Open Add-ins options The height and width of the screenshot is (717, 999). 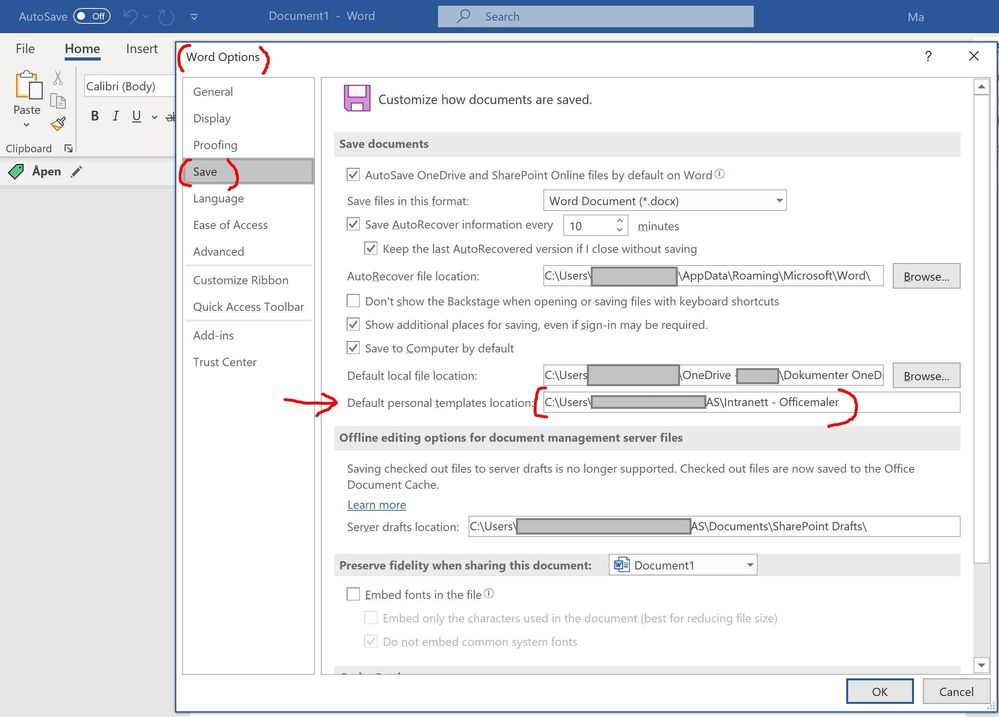click(x=248, y=335)
